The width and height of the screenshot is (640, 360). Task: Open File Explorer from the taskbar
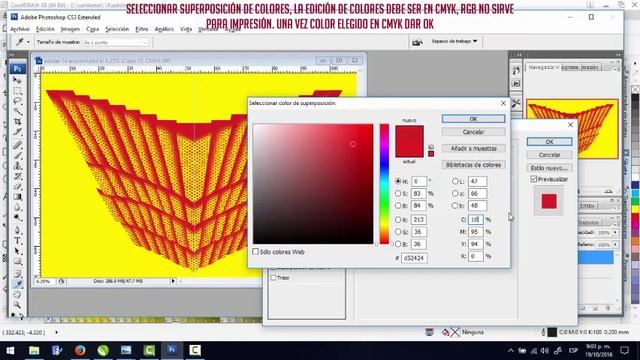(x=34, y=350)
